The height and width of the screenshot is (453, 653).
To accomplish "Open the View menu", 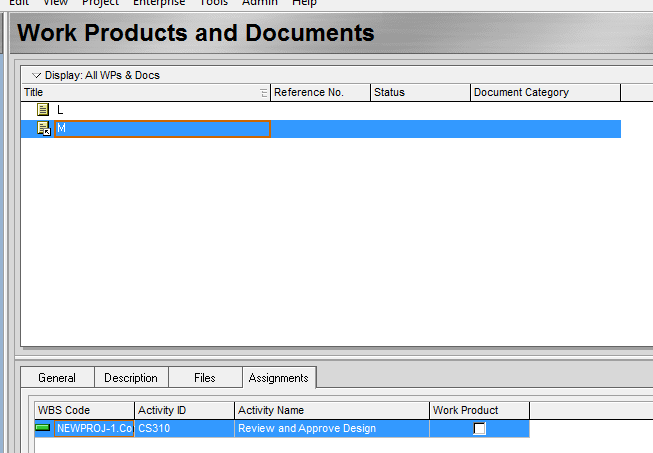I will [55, 2].
